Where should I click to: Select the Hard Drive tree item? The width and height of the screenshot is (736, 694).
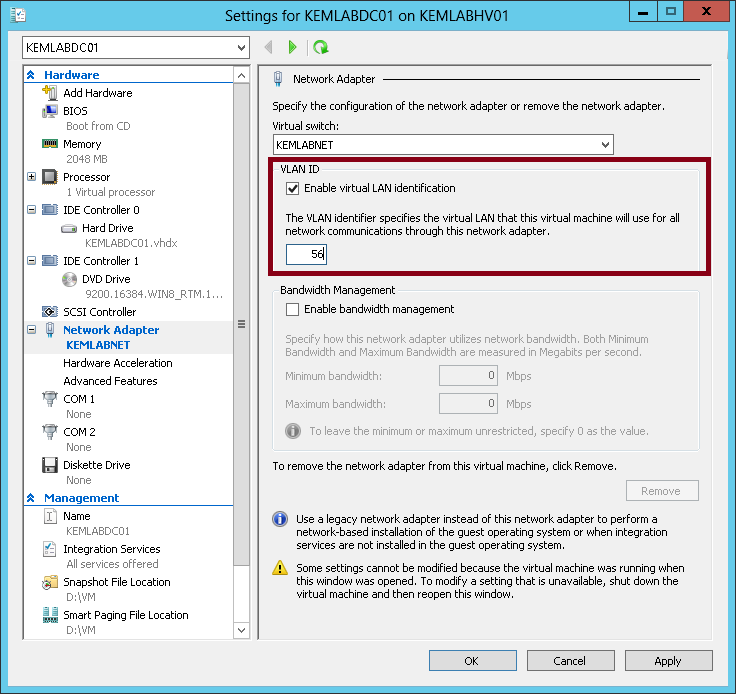pyautogui.click(x=107, y=228)
